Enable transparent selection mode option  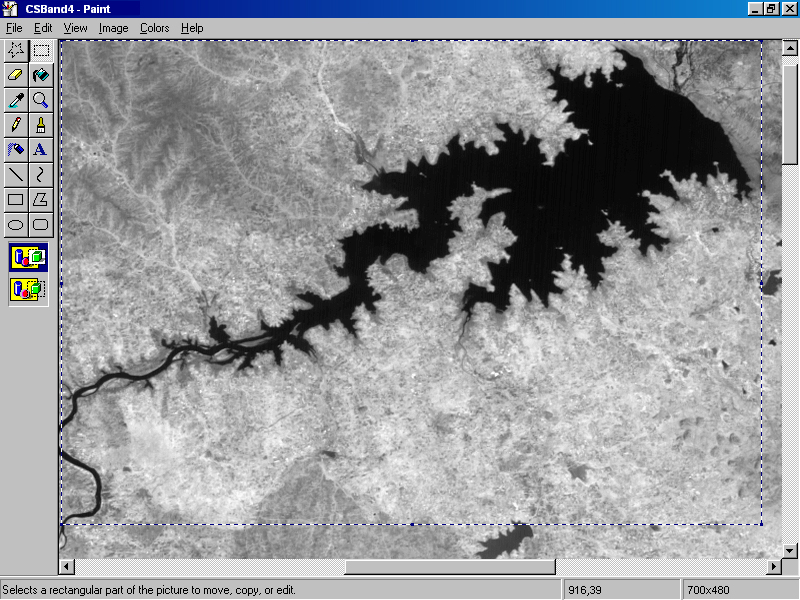29,289
